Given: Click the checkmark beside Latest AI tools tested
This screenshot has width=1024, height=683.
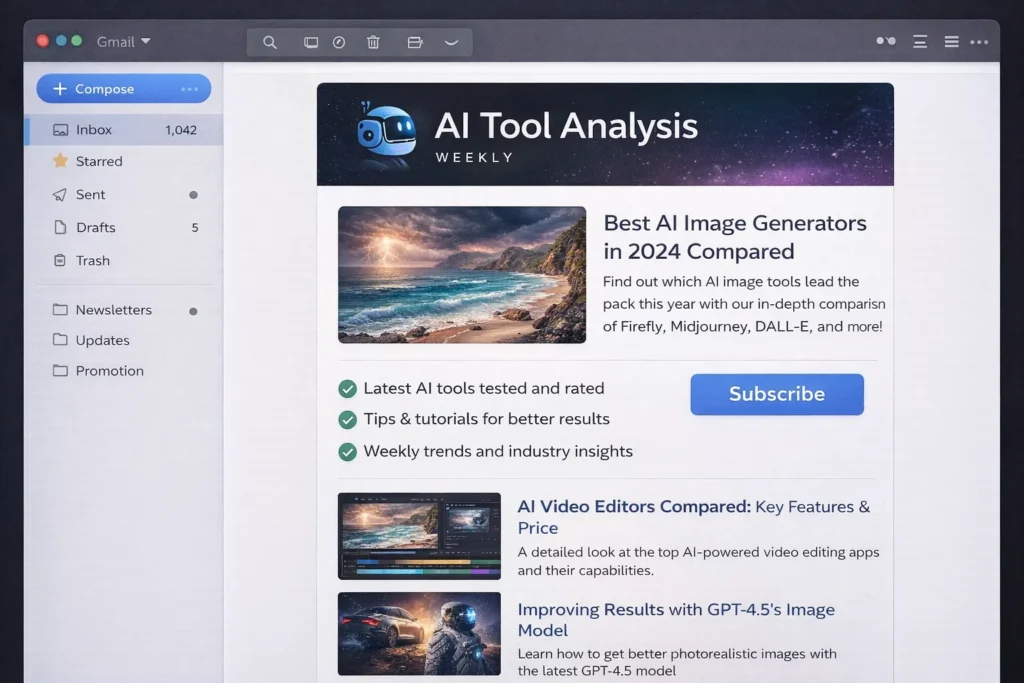Looking at the screenshot, I should tap(347, 388).
